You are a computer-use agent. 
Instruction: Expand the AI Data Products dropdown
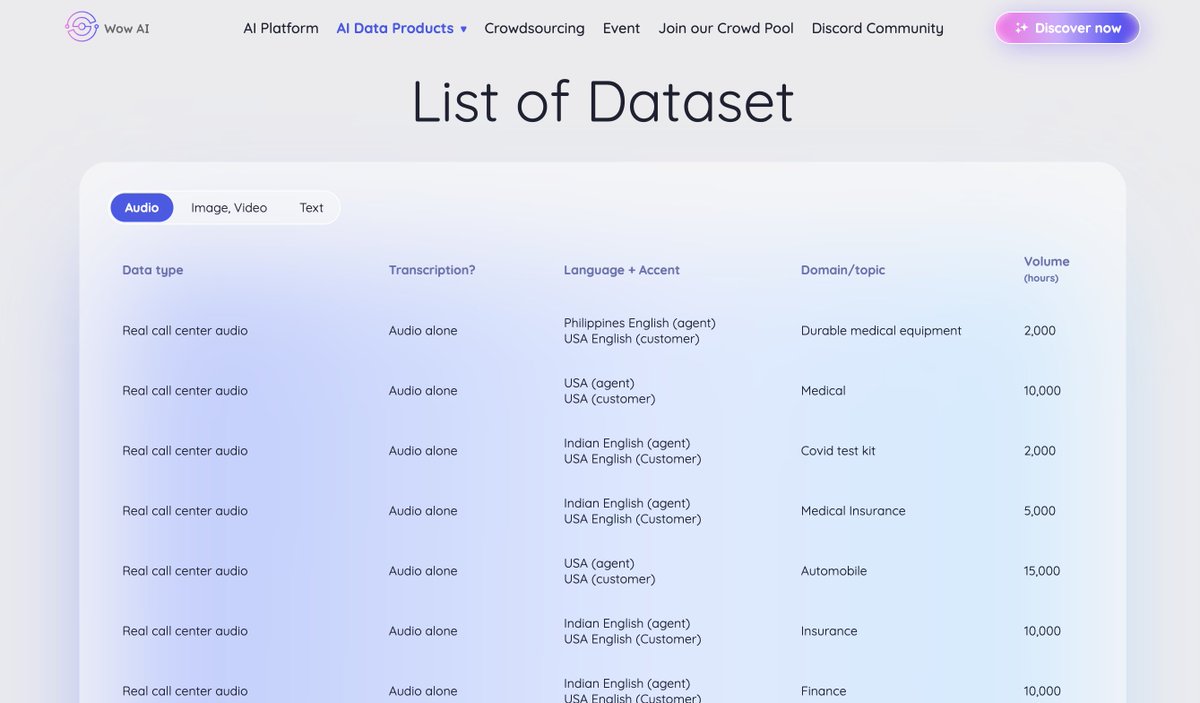coord(402,28)
